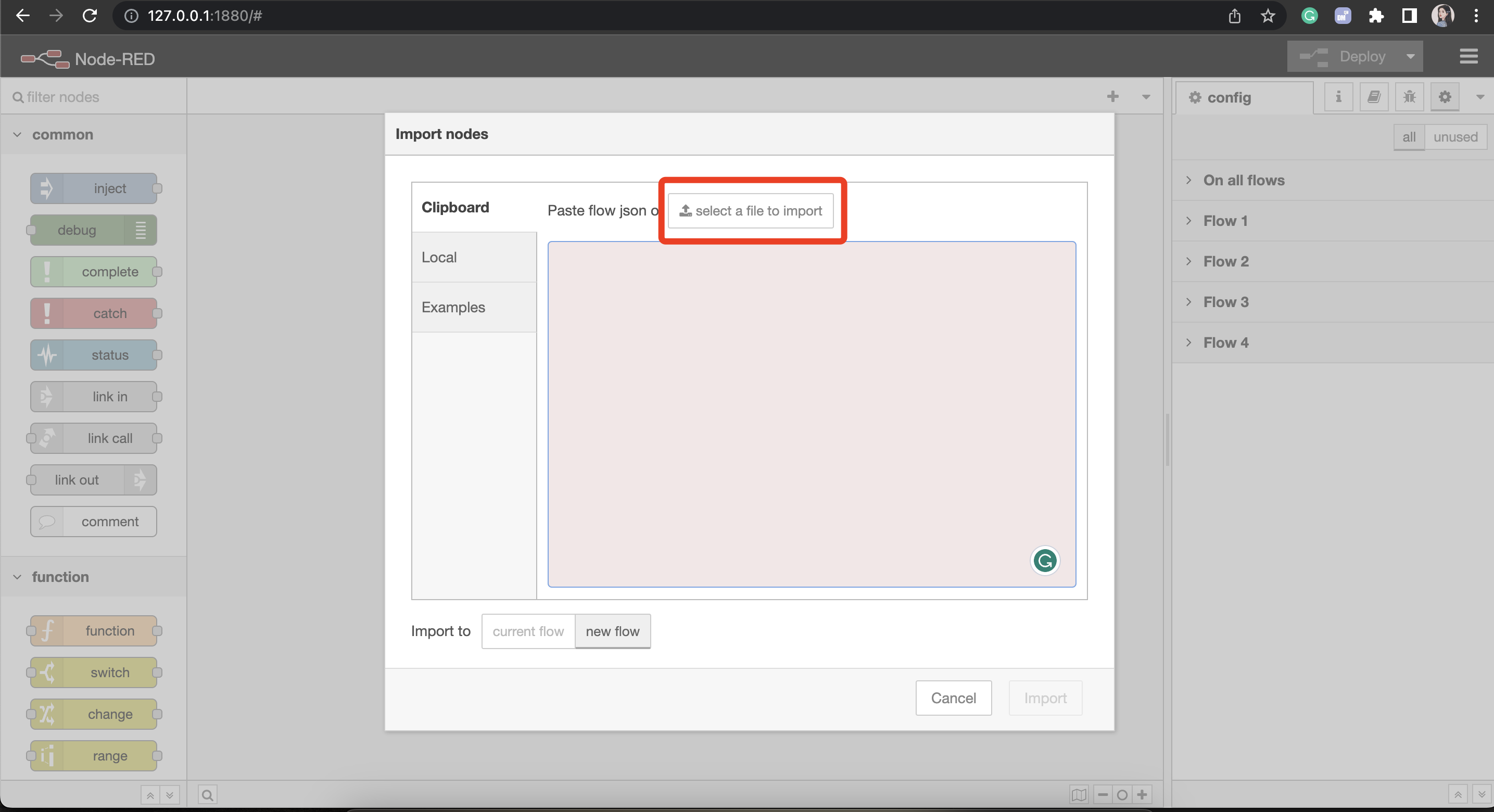Image resolution: width=1494 pixels, height=812 pixels.
Task: Select the function node from function section
Action: click(94, 630)
